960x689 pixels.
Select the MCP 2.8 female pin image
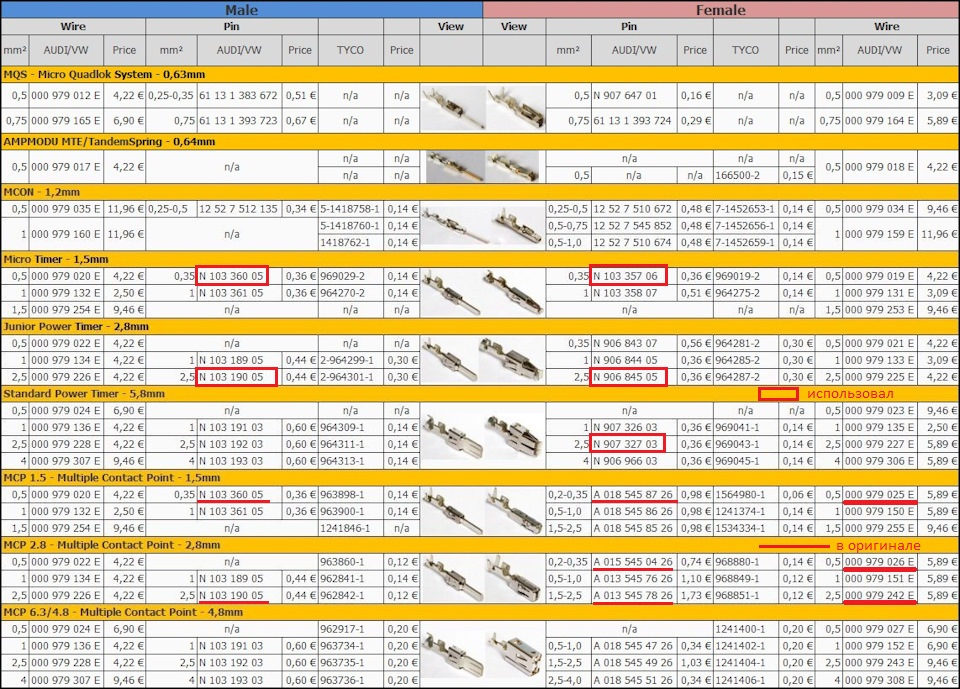514,578
